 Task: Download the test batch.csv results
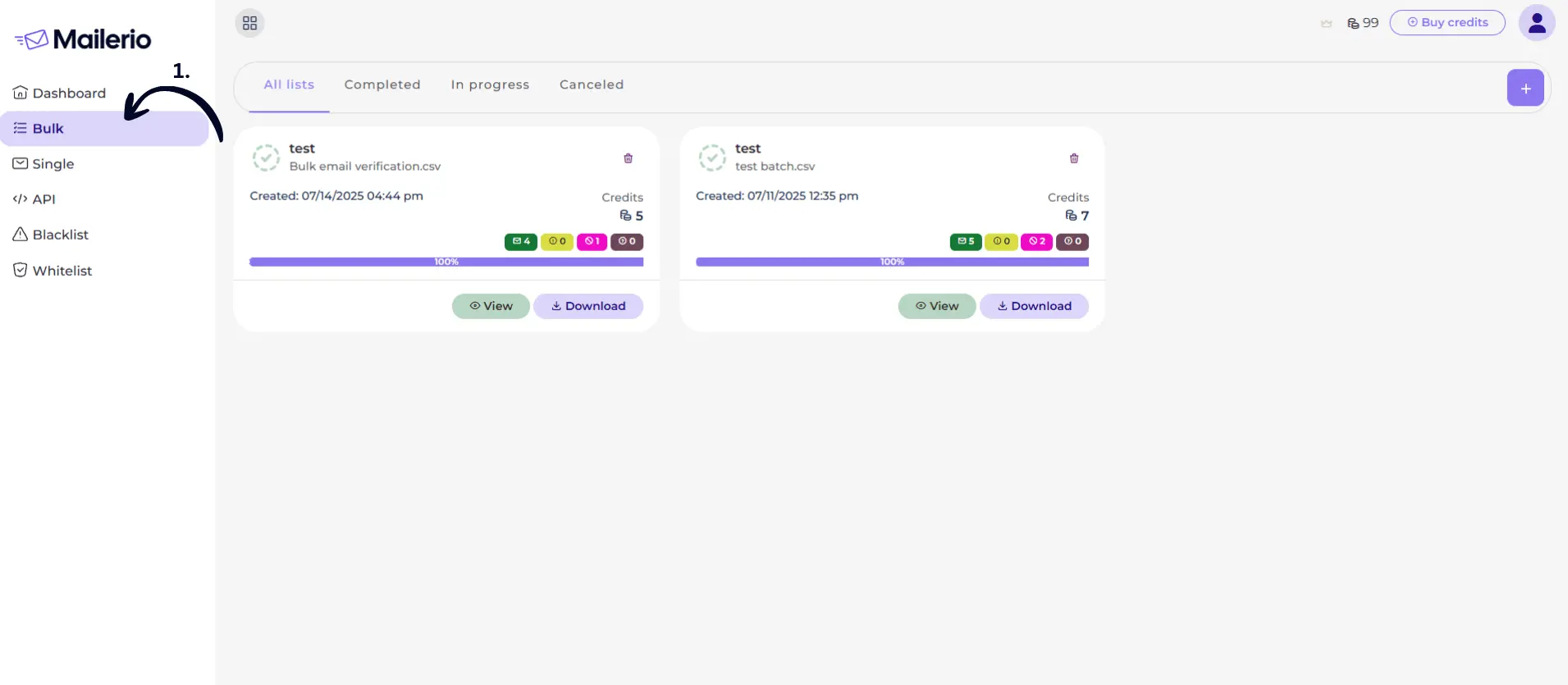(x=1033, y=306)
